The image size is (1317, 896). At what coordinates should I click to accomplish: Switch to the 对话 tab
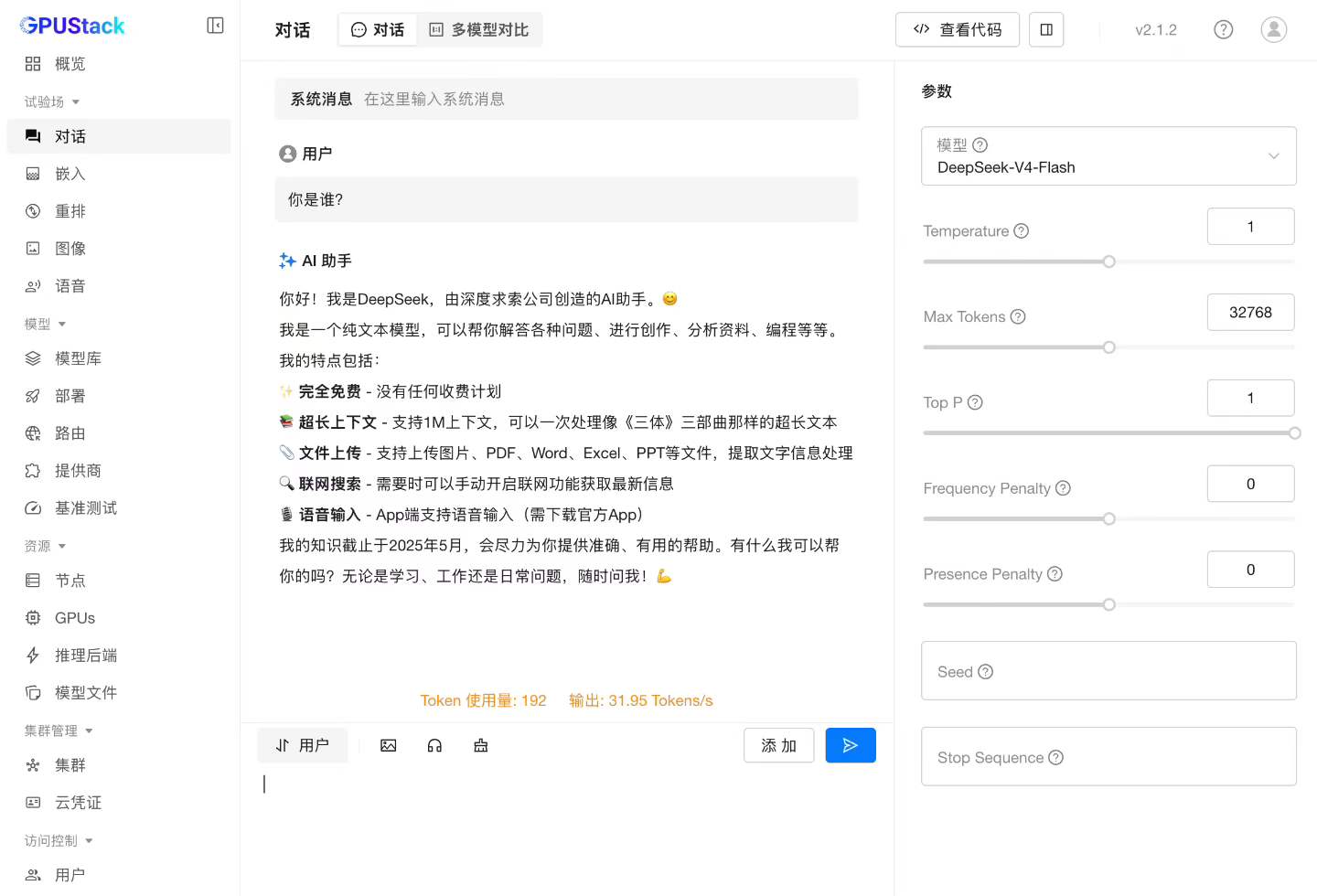(378, 30)
